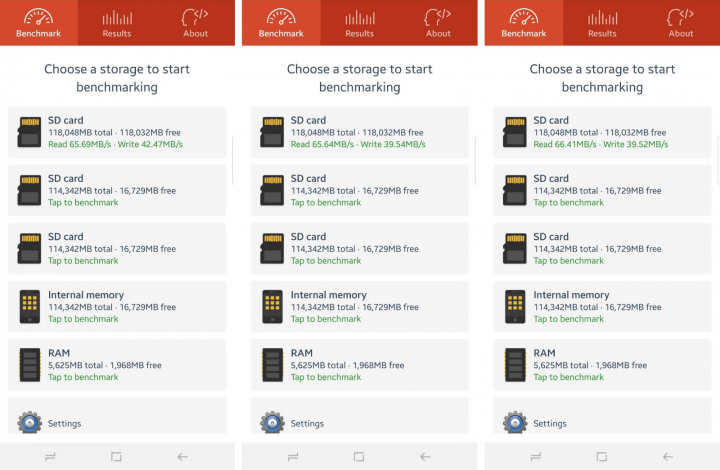Click RAM chip icon in right screen
Image resolution: width=720 pixels, height=470 pixels.
click(515, 365)
